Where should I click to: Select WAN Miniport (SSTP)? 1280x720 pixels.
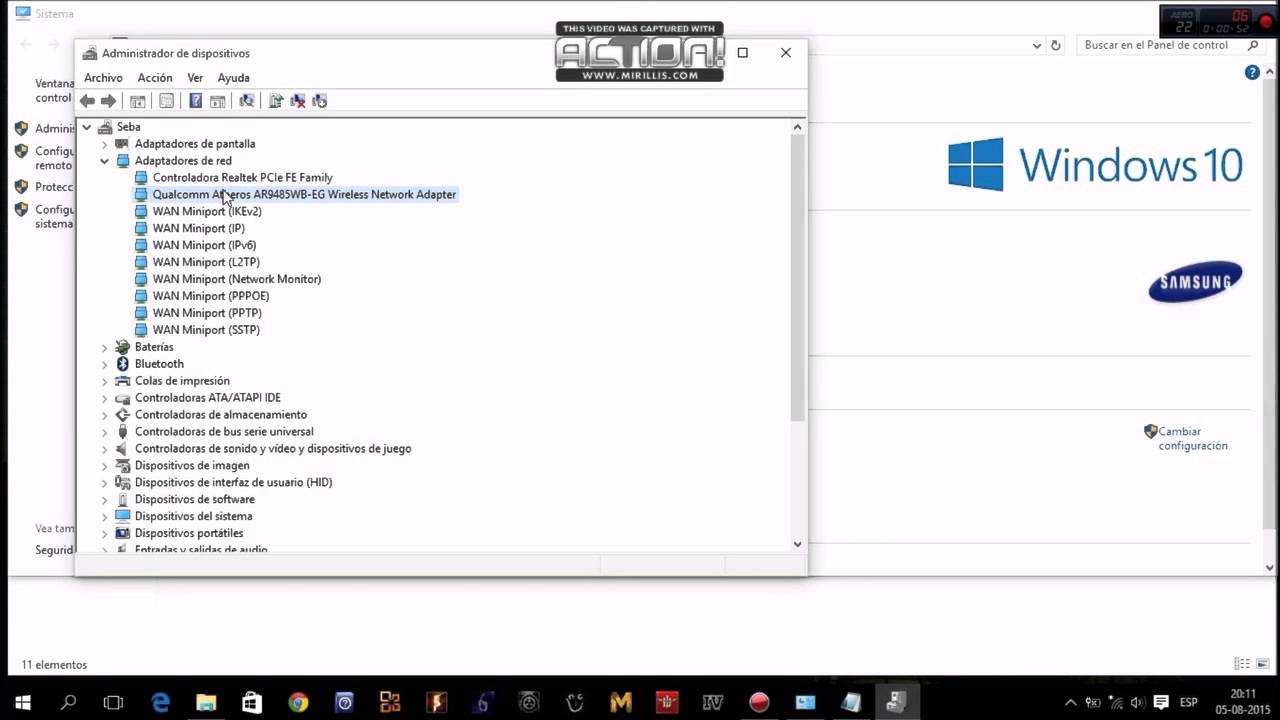tap(206, 331)
